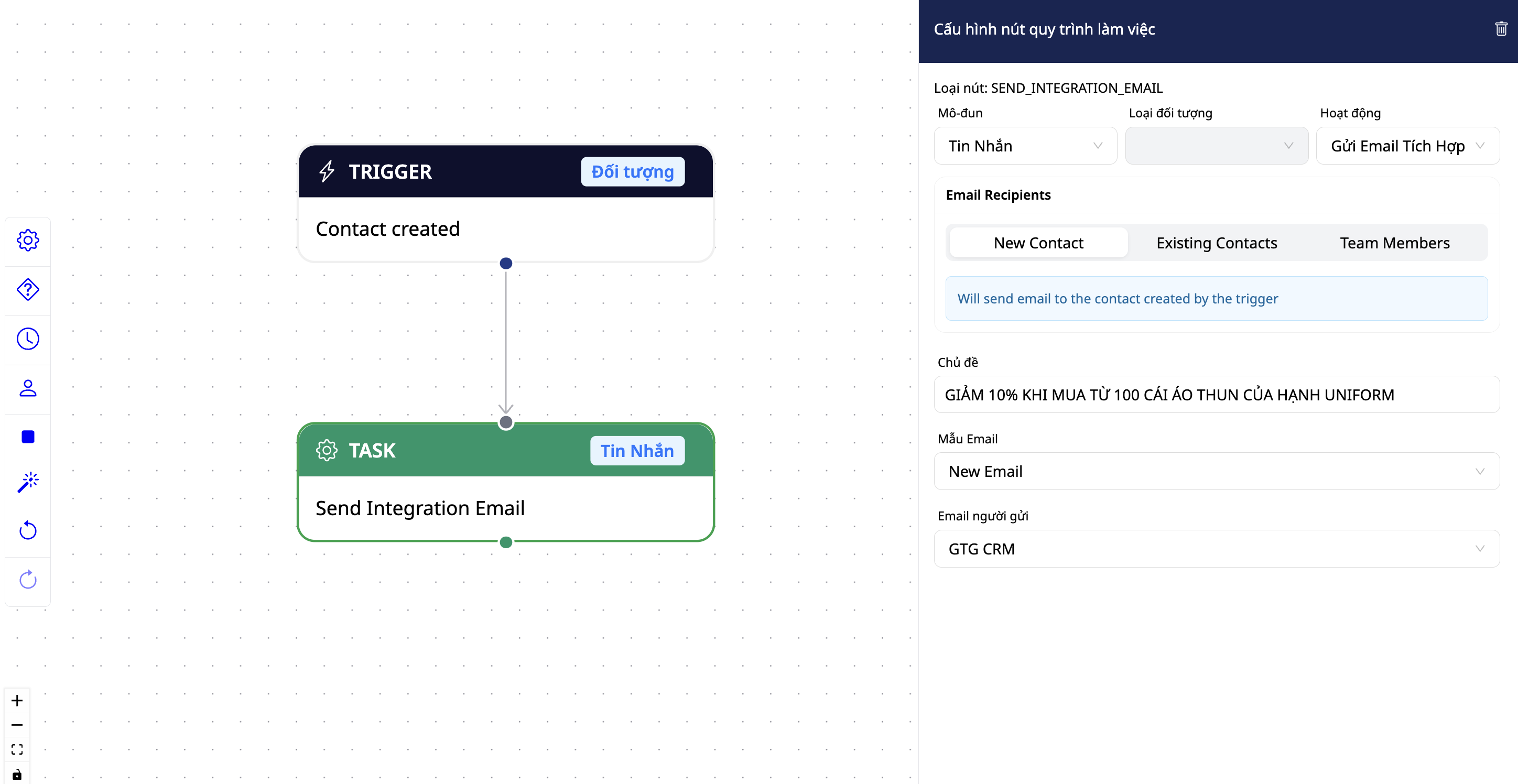
Task: Click the Chủ đề subject input field
Action: 1216,395
